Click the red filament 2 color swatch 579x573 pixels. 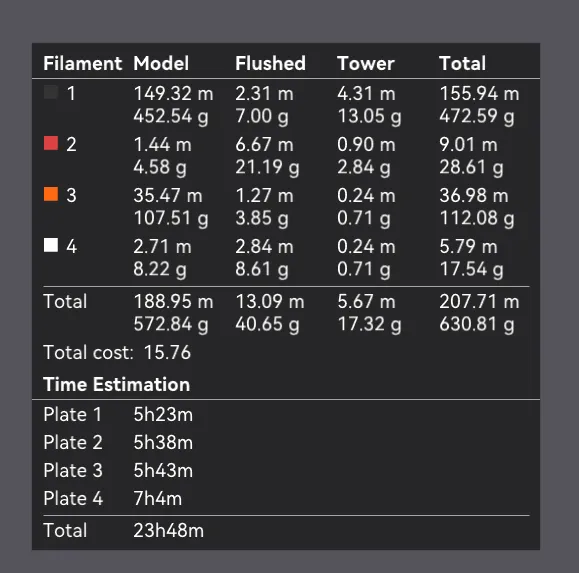tap(51, 143)
